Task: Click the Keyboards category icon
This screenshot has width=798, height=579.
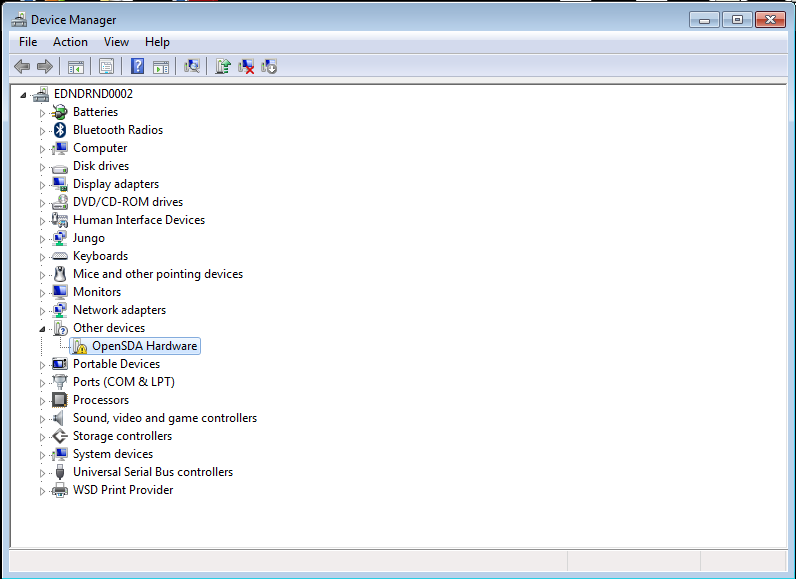Action: coord(60,256)
